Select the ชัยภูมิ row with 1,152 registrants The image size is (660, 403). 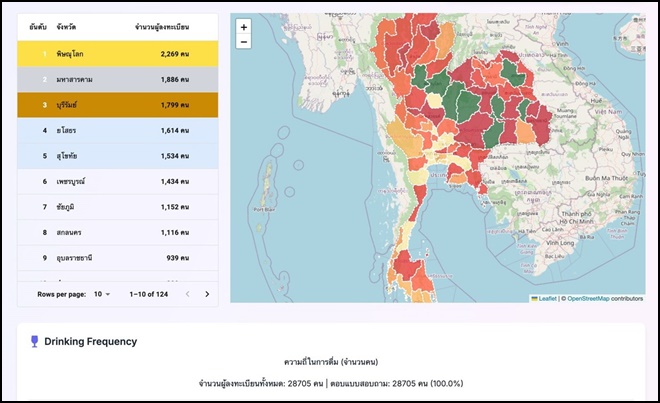[x=118, y=207]
